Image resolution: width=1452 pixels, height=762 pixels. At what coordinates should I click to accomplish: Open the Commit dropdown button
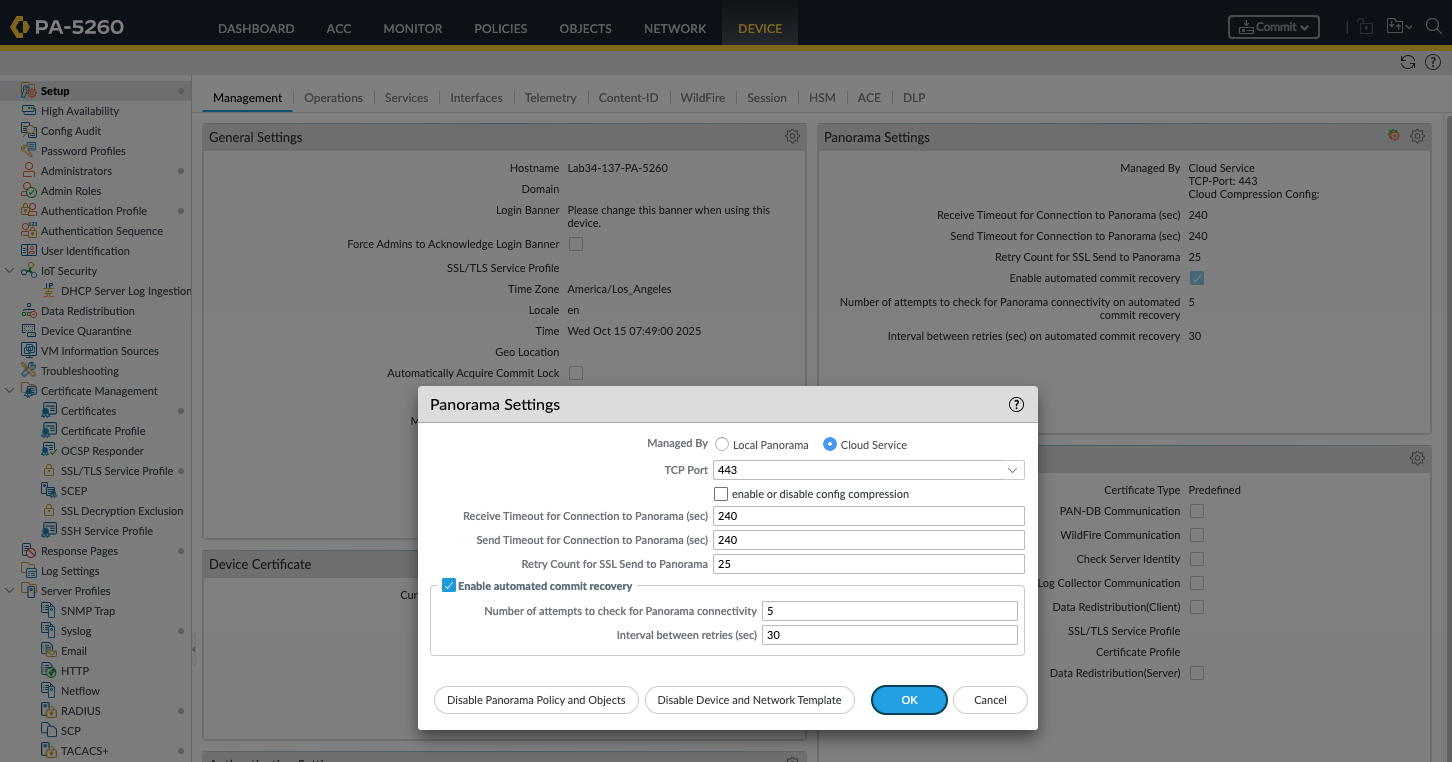click(1274, 27)
